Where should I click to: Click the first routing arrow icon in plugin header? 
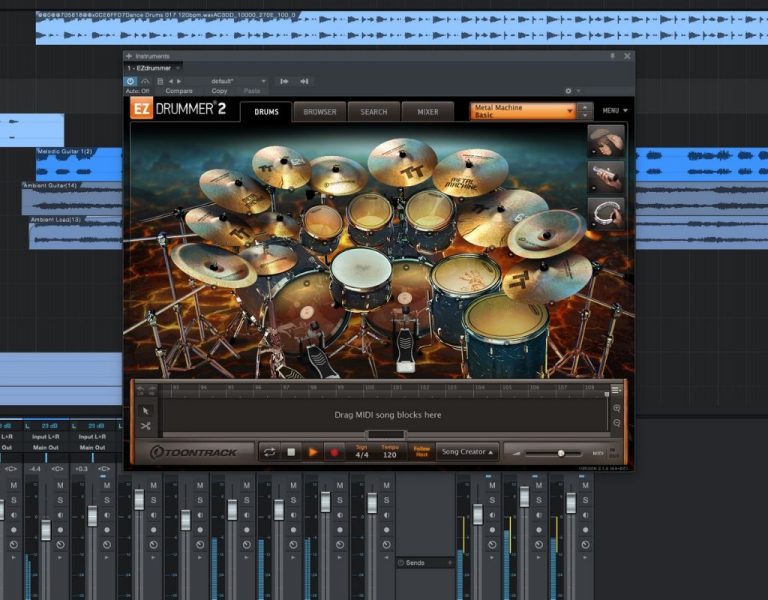pyautogui.click(x=284, y=81)
